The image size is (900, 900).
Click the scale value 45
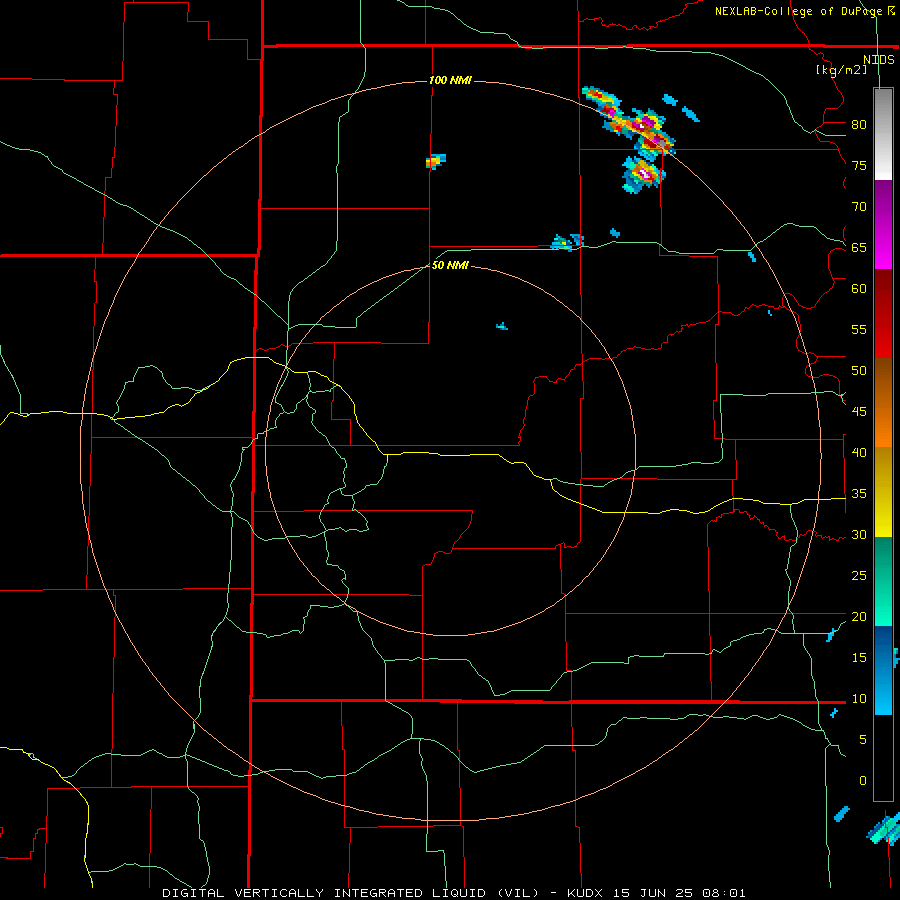[859, 412]
